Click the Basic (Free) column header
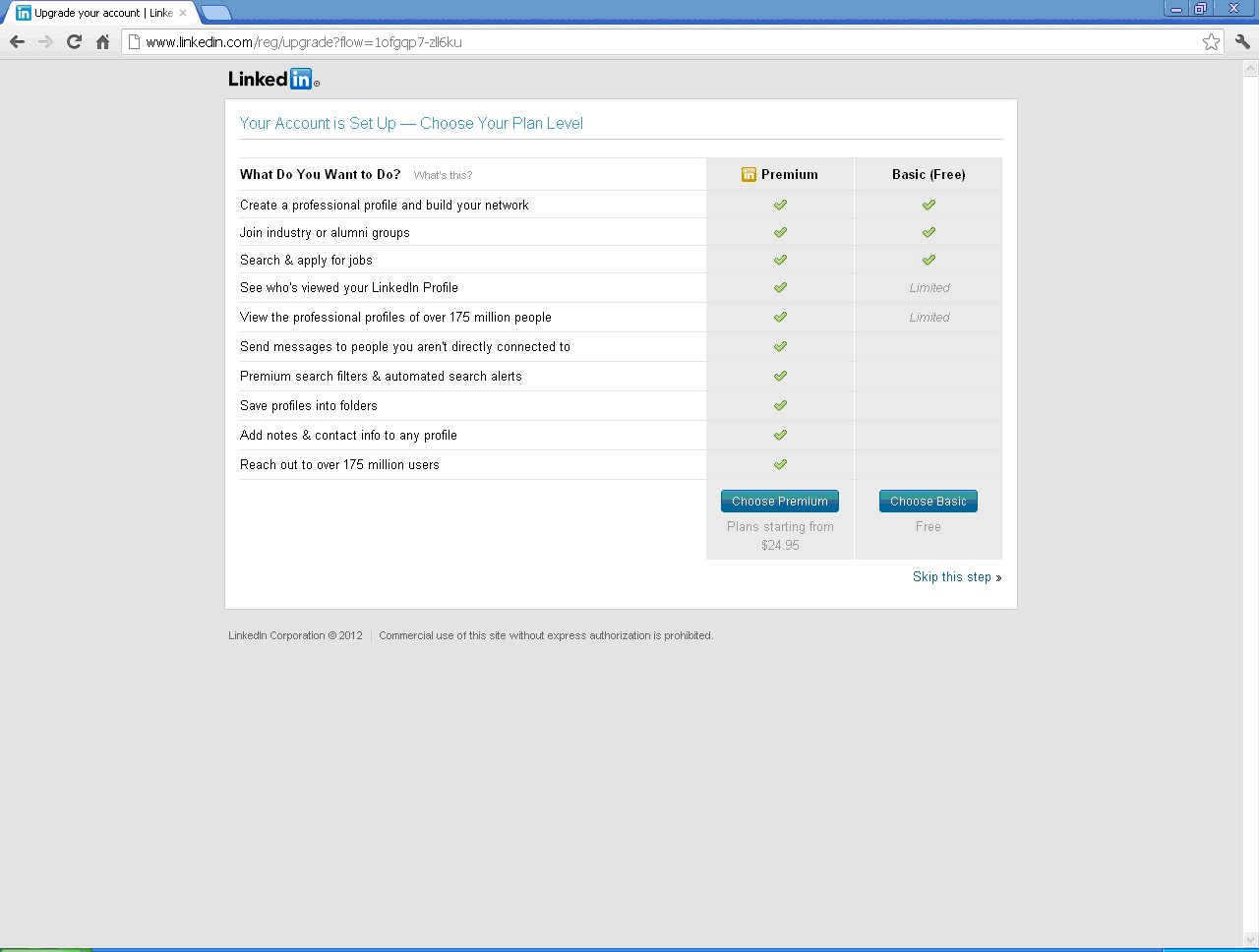Image resolution: width=1259 pixels, height=952 pixels. 929,174
